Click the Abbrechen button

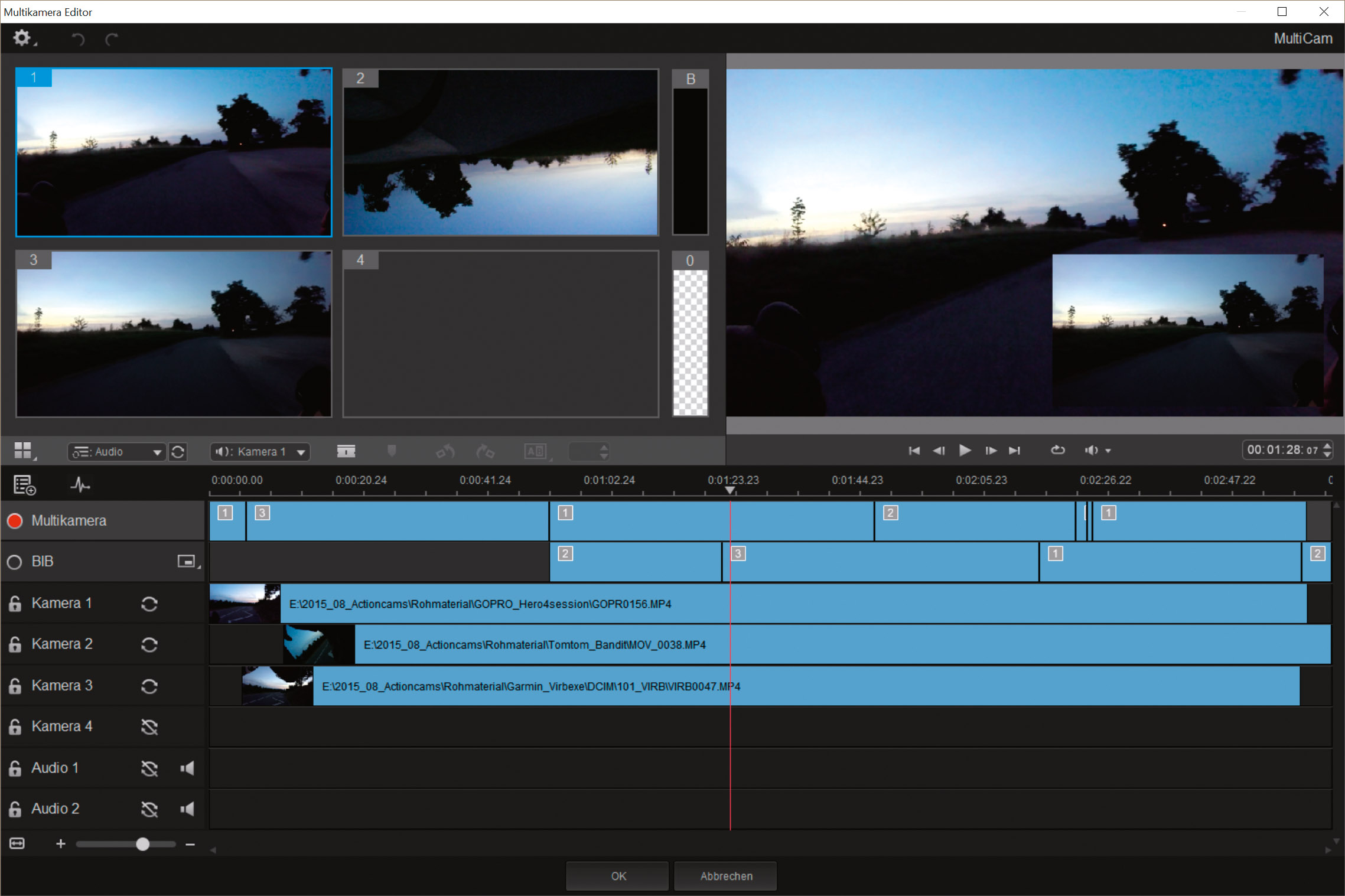[x=725, y=876]
